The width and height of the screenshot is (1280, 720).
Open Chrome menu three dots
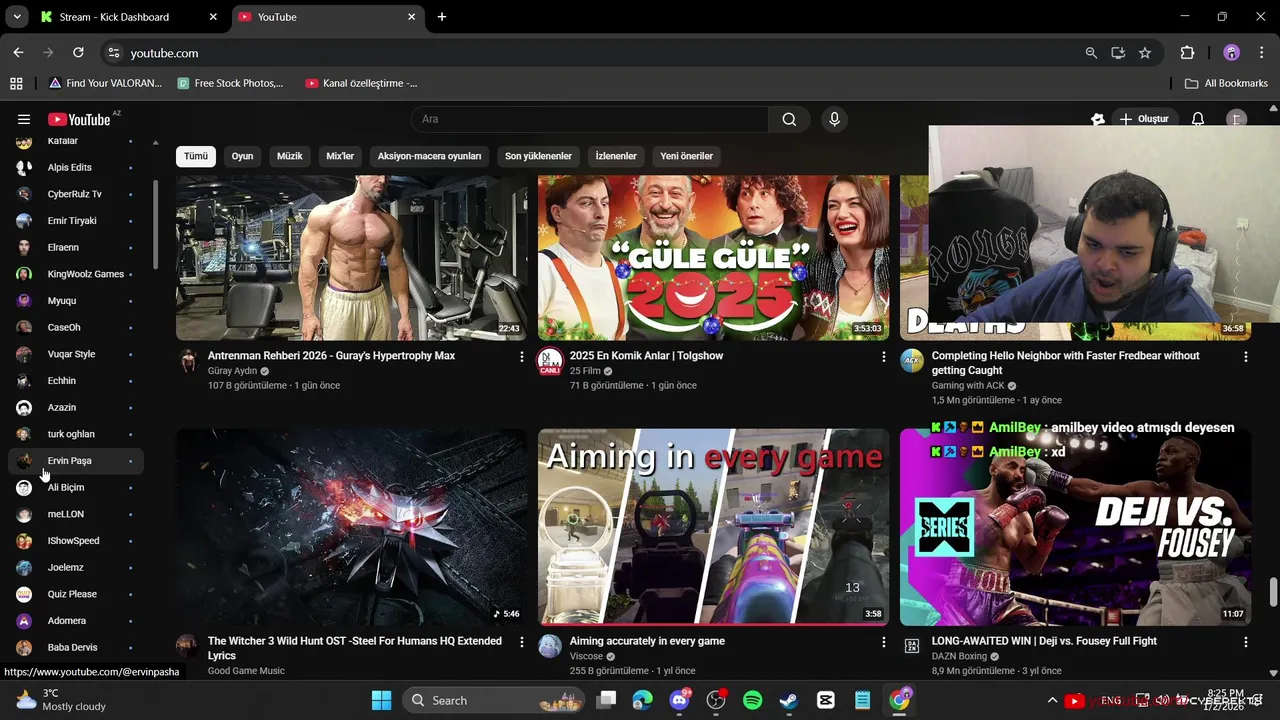click(1262, 53)
